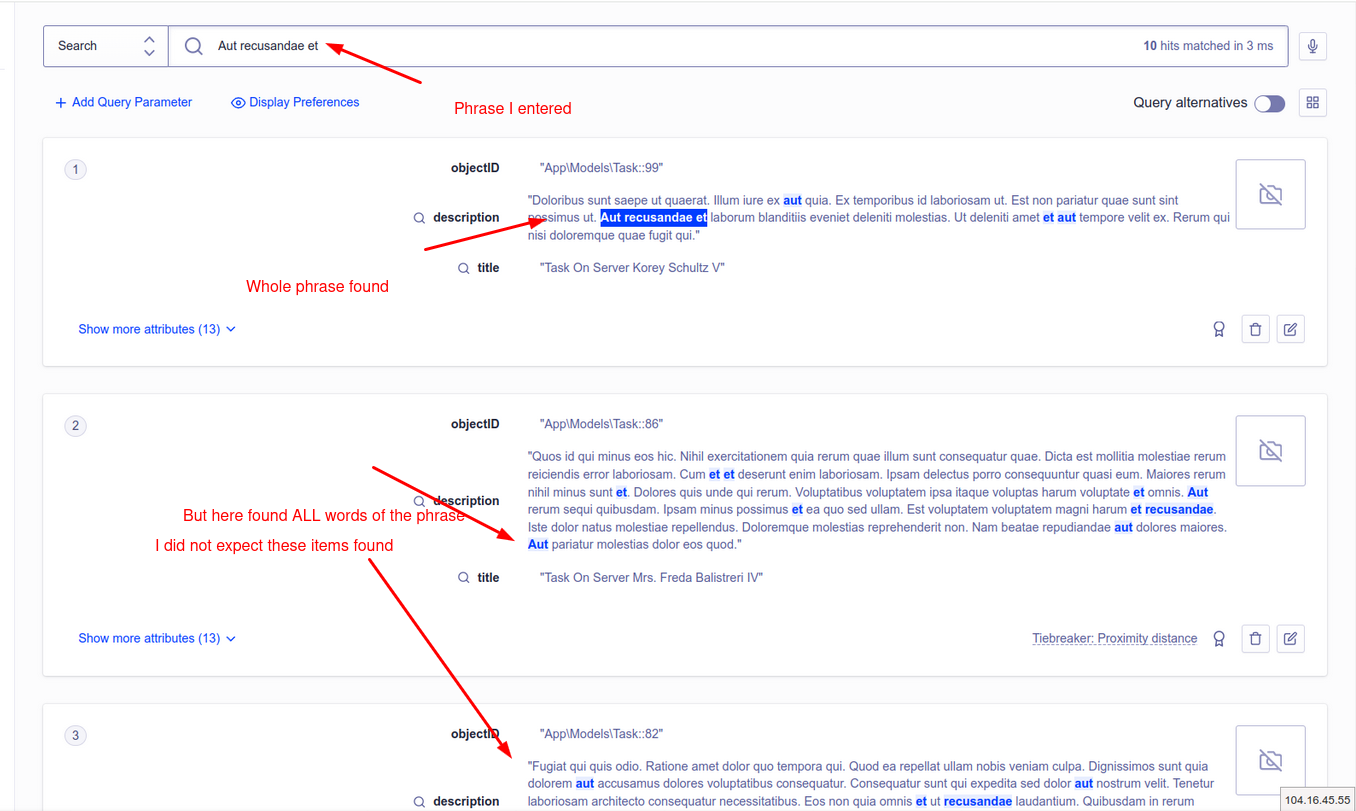The image size is (1356, 811).
Task: Click no-image placeholder of Task::86
Action: (x=1270, y=451)
